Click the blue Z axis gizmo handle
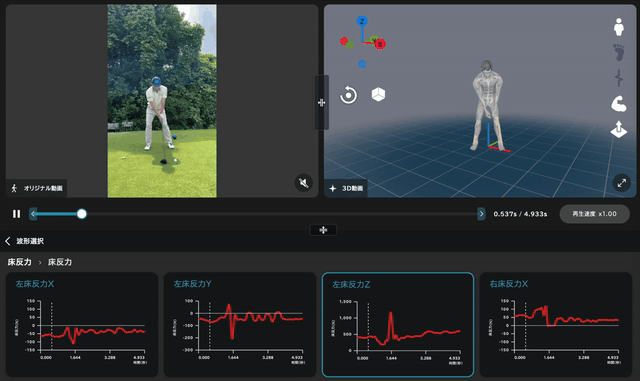Screen dimensions: 640x381 [362, 21]
